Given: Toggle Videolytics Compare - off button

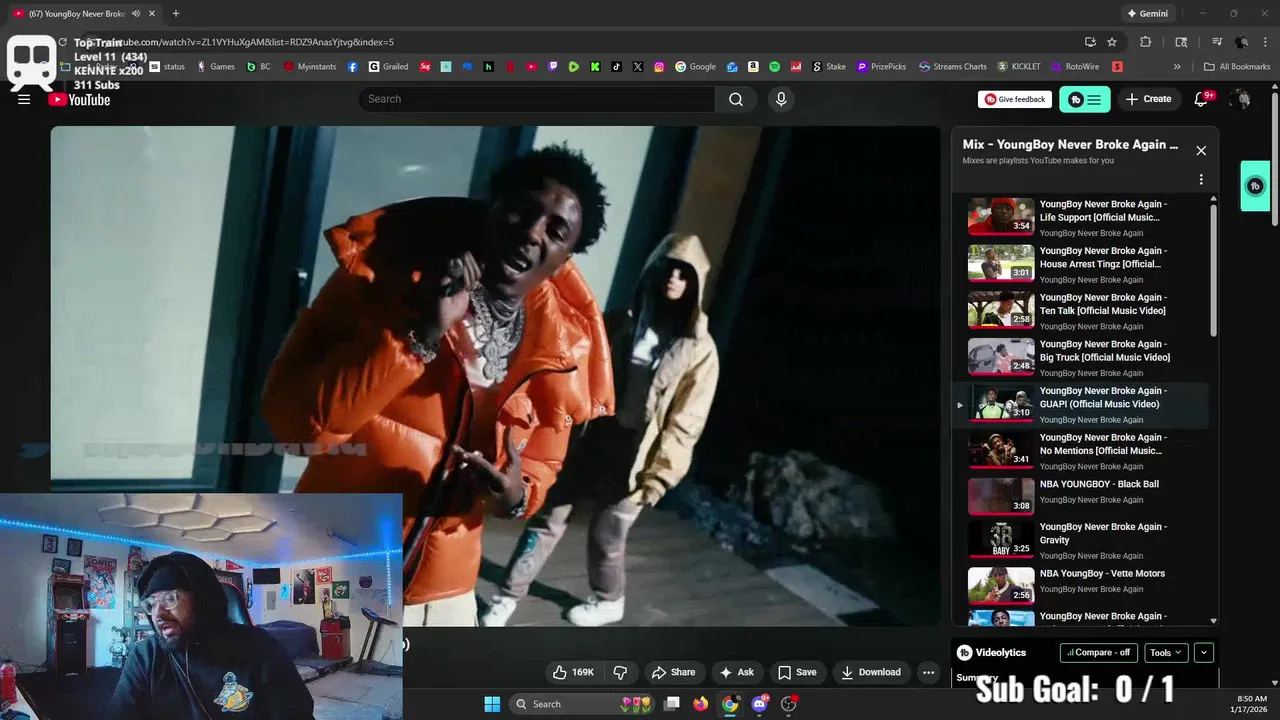Looking at the screenshot, I should tap(1099, 652).
